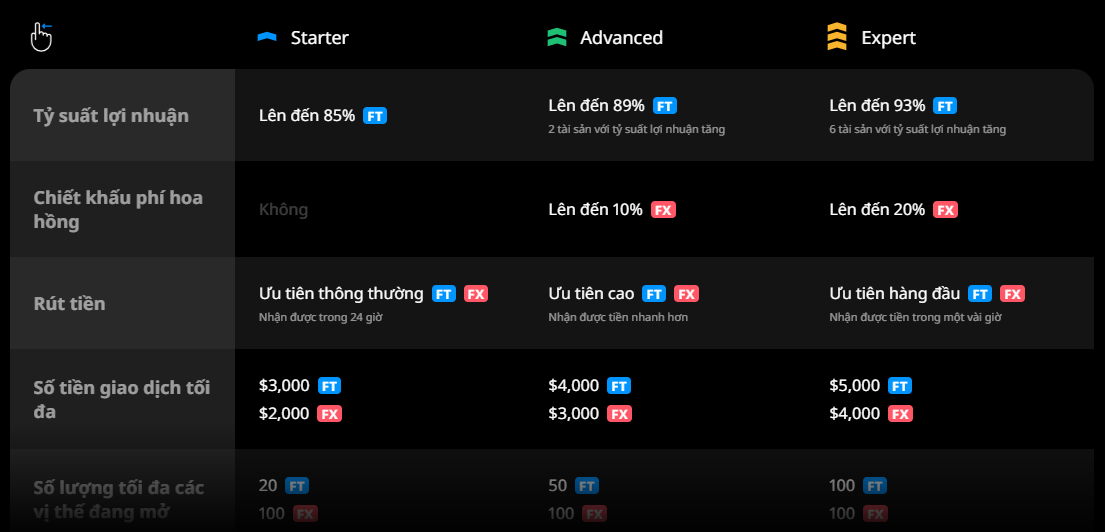
Task: Select the Starter column heading
Action: (319, 37)
